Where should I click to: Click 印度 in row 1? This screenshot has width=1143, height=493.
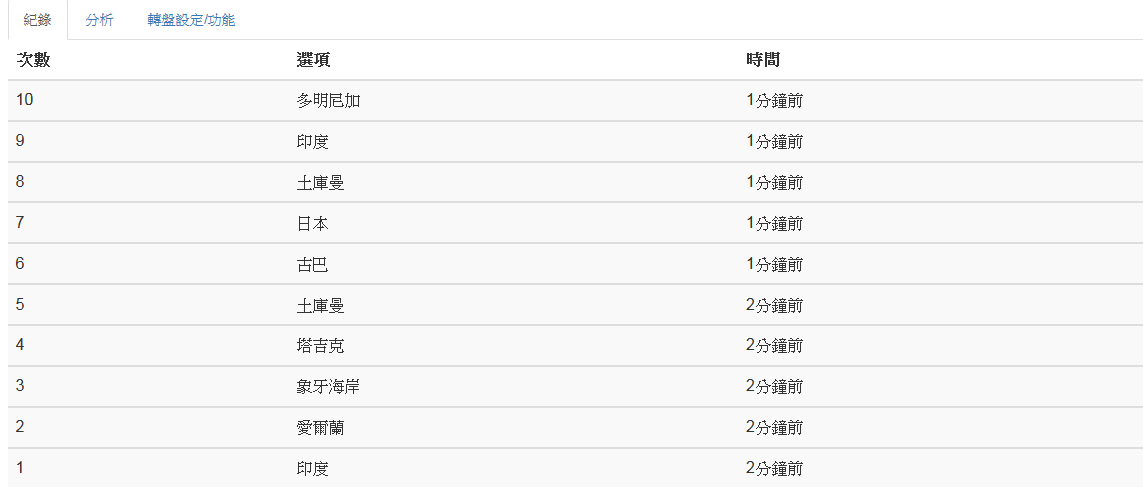(313, 468)
